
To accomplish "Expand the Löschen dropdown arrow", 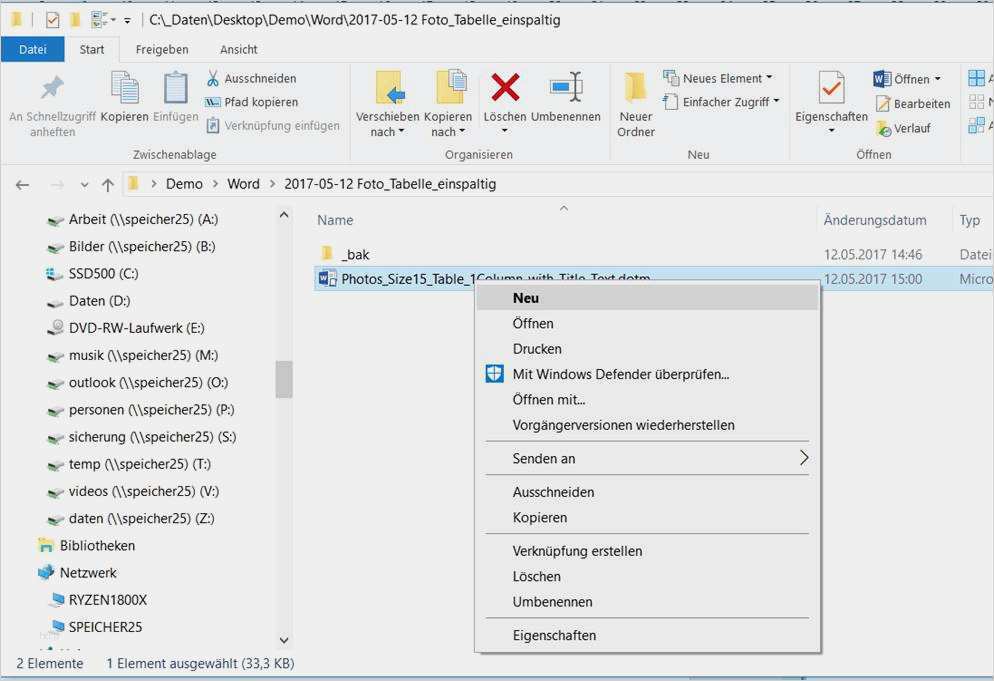I will pos(505,131).
